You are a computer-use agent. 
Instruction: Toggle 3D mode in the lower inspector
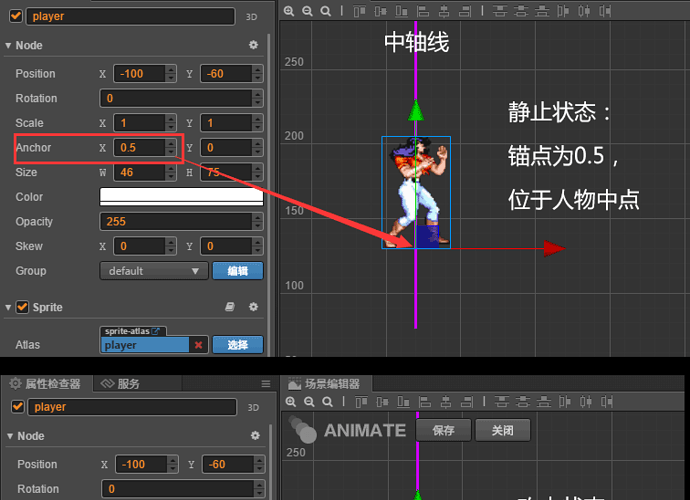point(253,408)
